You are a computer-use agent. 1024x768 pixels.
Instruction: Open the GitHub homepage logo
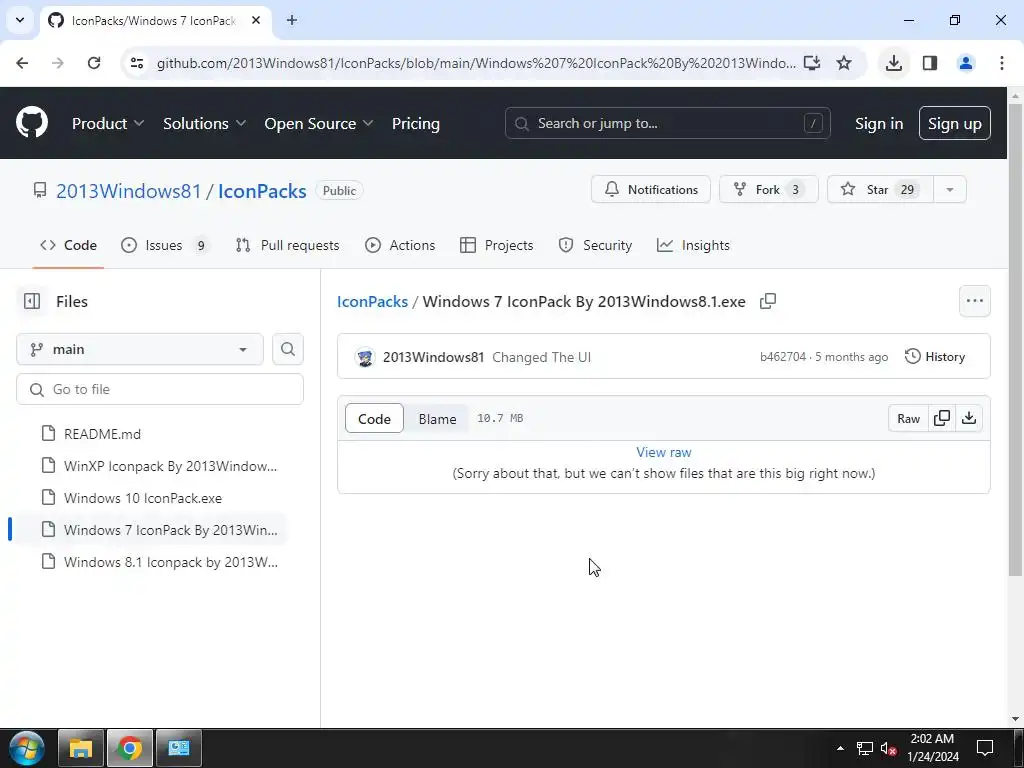click(32, 123)
